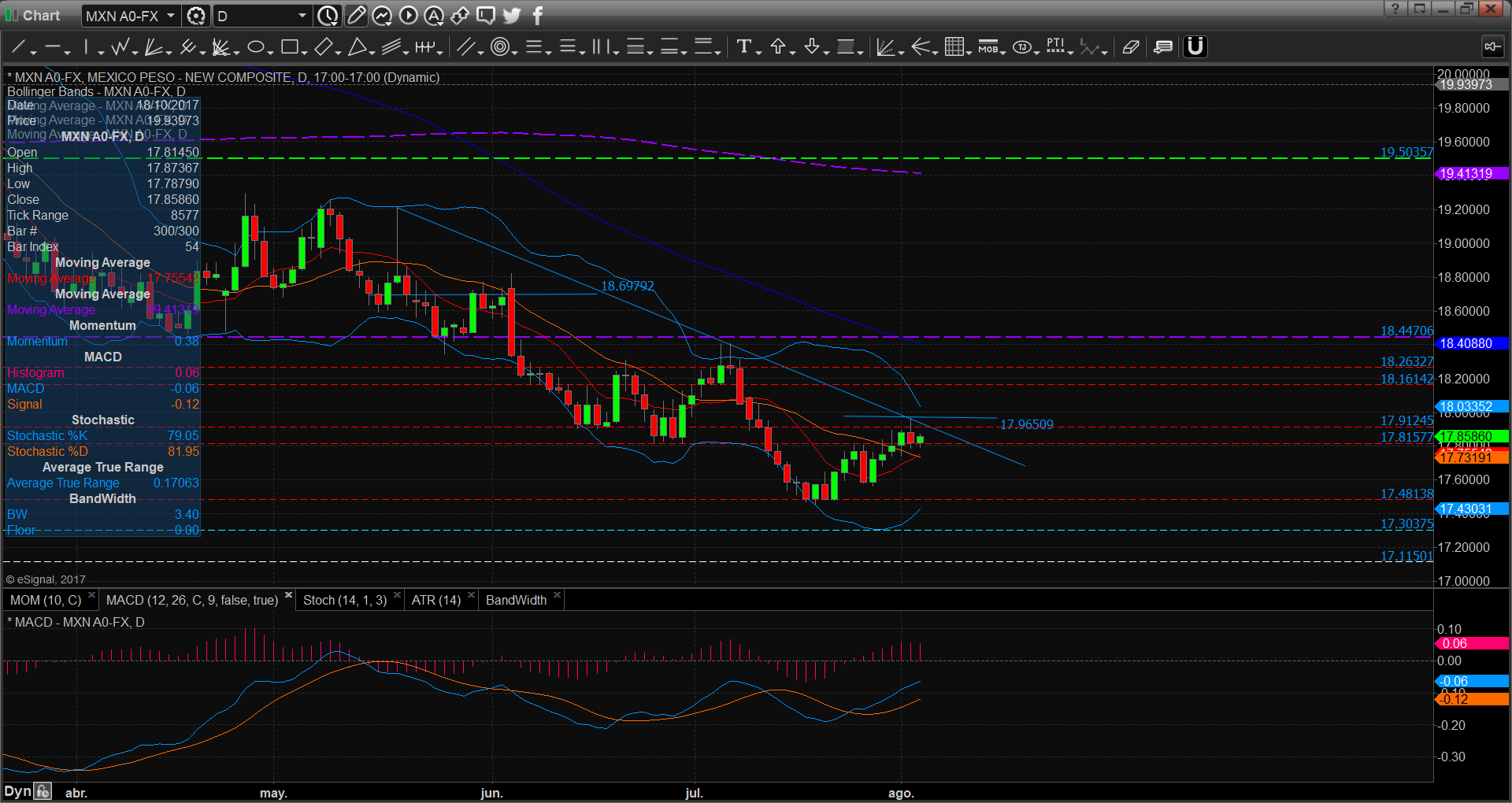Click the Chart window title
This screenshot has height=803, width=1512.
click(41, 16)
